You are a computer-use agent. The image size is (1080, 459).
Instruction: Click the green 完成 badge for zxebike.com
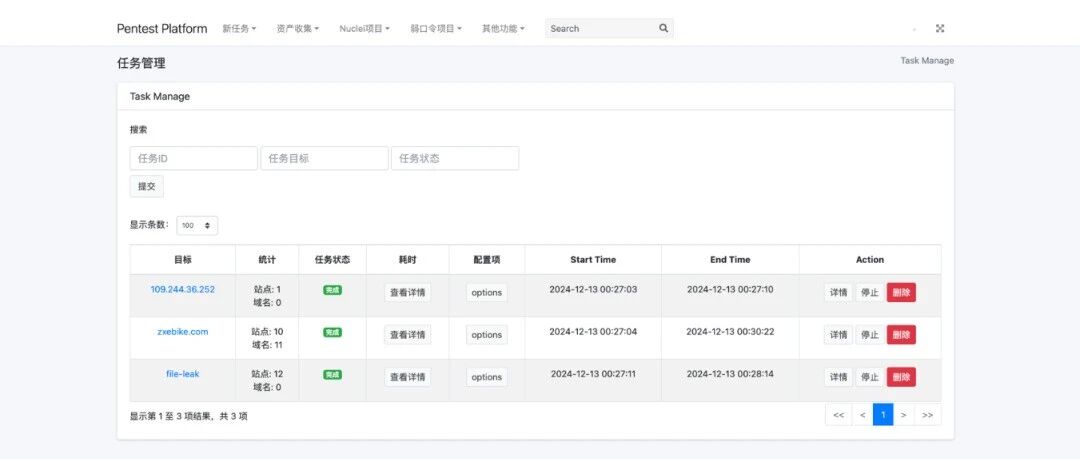(333, 332)
